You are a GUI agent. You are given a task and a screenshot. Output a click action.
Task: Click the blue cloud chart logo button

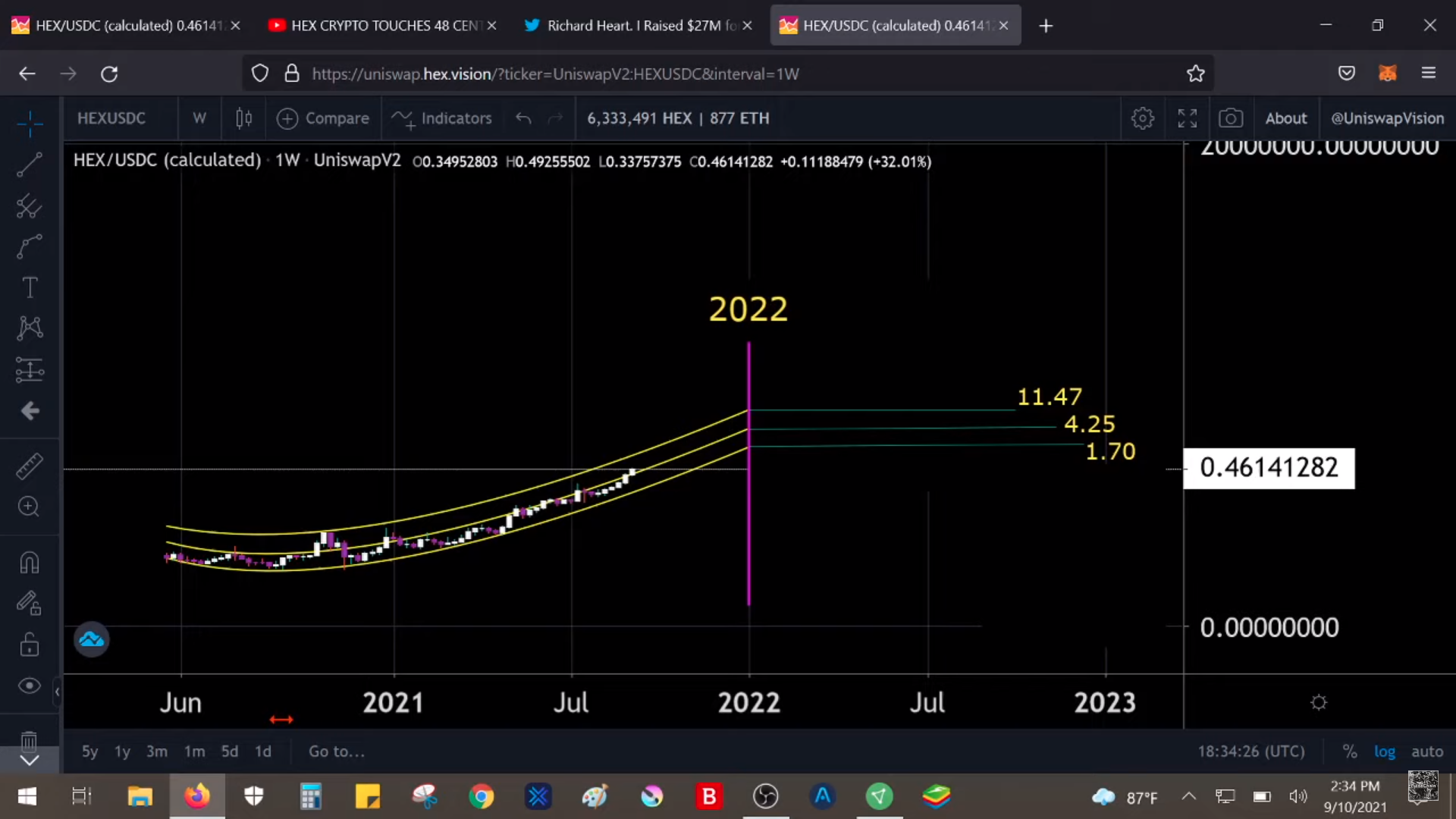(x=91, y=640)
